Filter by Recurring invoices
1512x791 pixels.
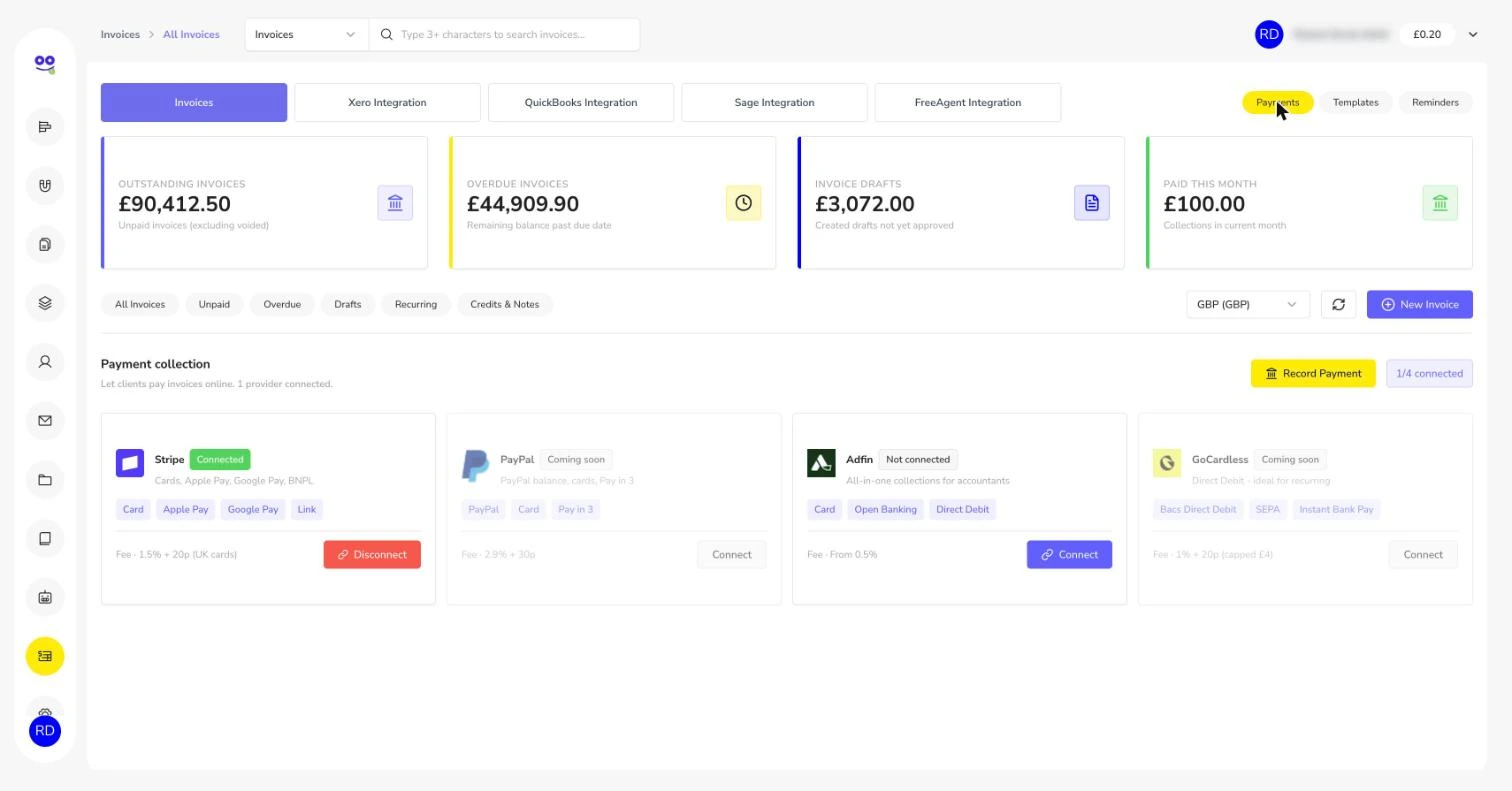coord(416,304)
